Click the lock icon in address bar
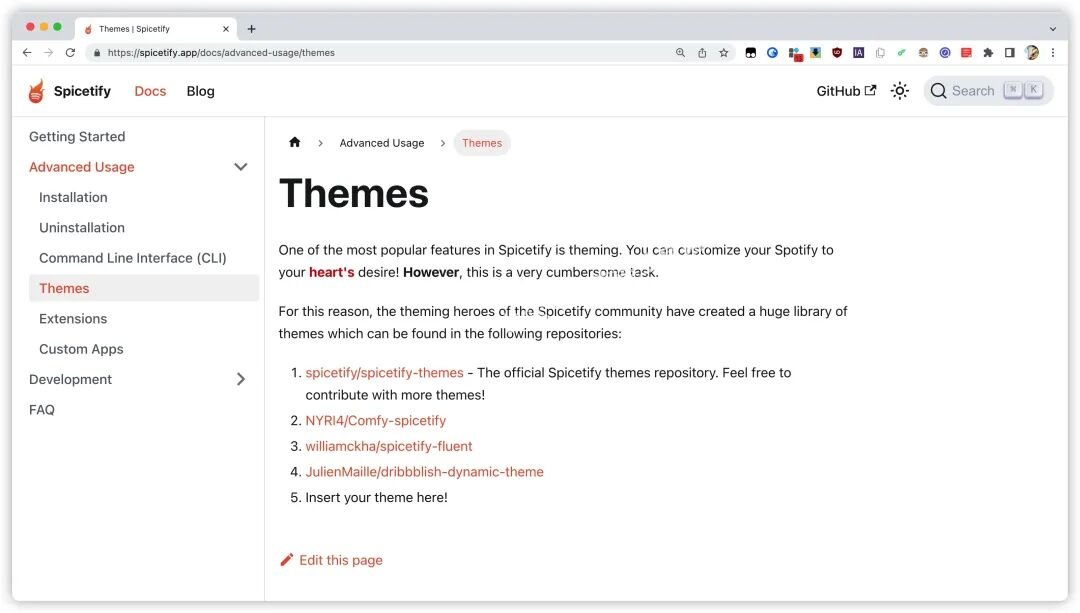 pos(96,52)
